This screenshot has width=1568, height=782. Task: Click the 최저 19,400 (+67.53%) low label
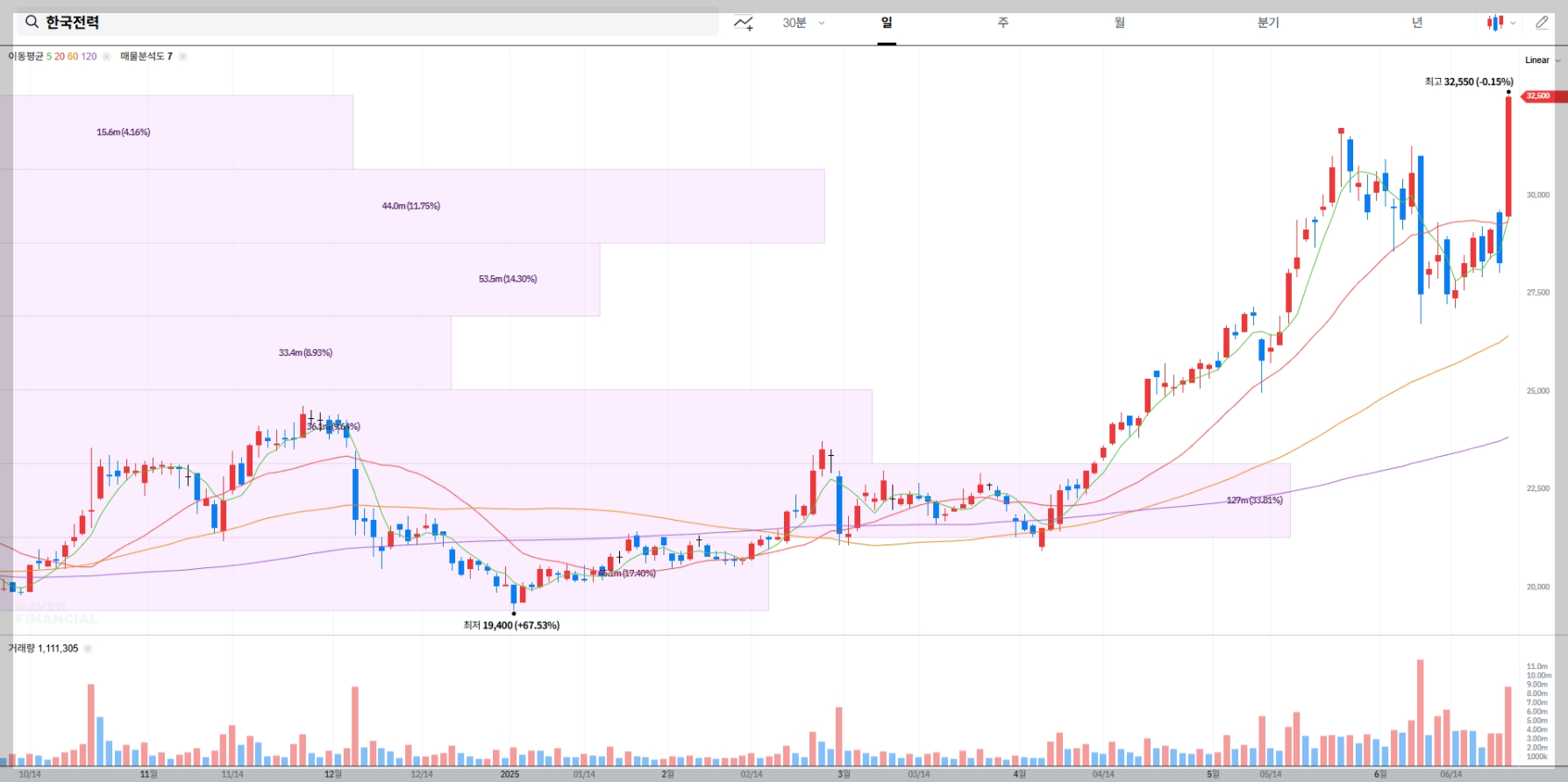click(511, 625)
